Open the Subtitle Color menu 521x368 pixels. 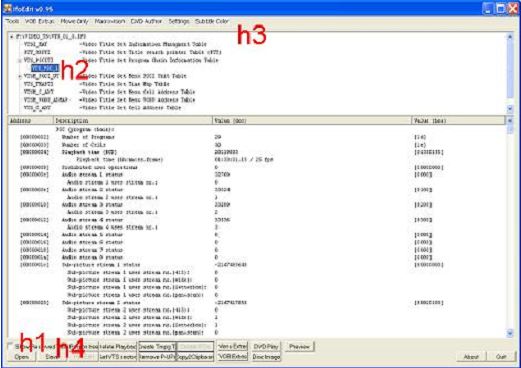[212, 21]
